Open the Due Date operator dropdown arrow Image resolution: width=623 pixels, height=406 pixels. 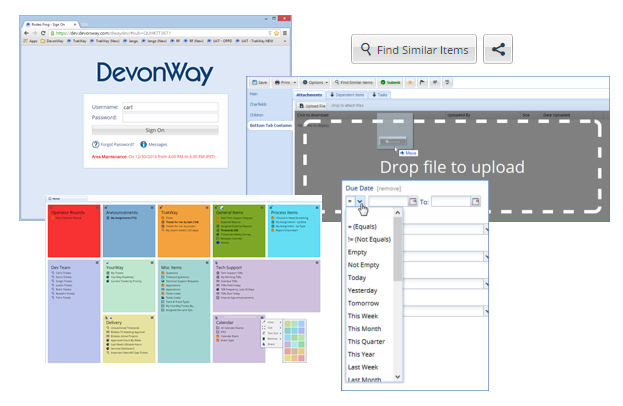pos(360,201)
